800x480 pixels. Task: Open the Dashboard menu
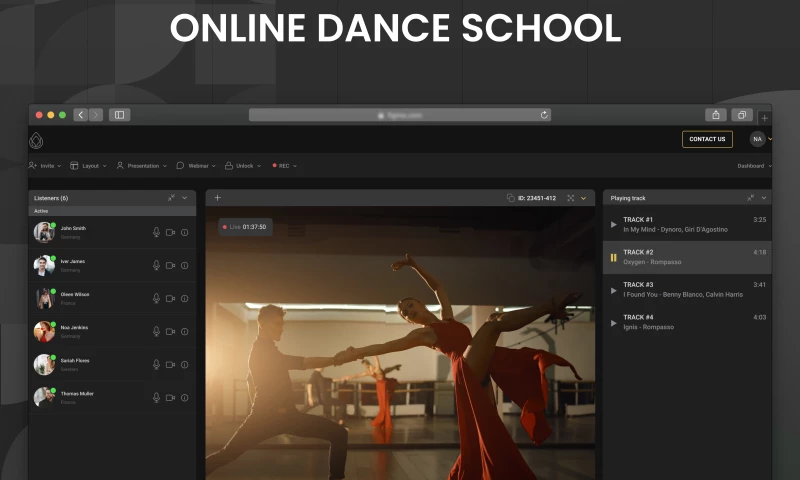754,166
